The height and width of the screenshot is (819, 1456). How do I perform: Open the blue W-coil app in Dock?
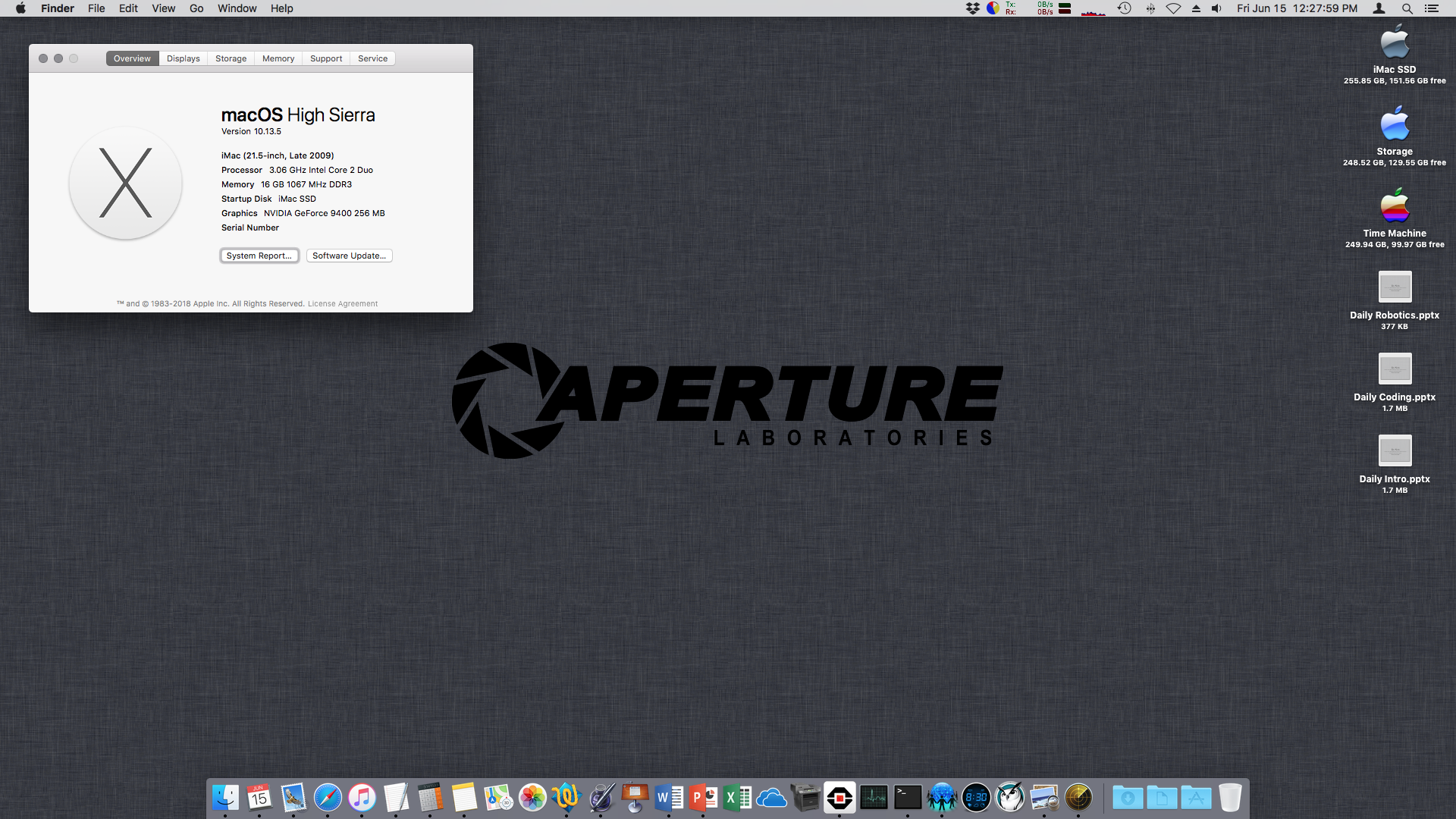pyautogui.click(x=566, y=798)
